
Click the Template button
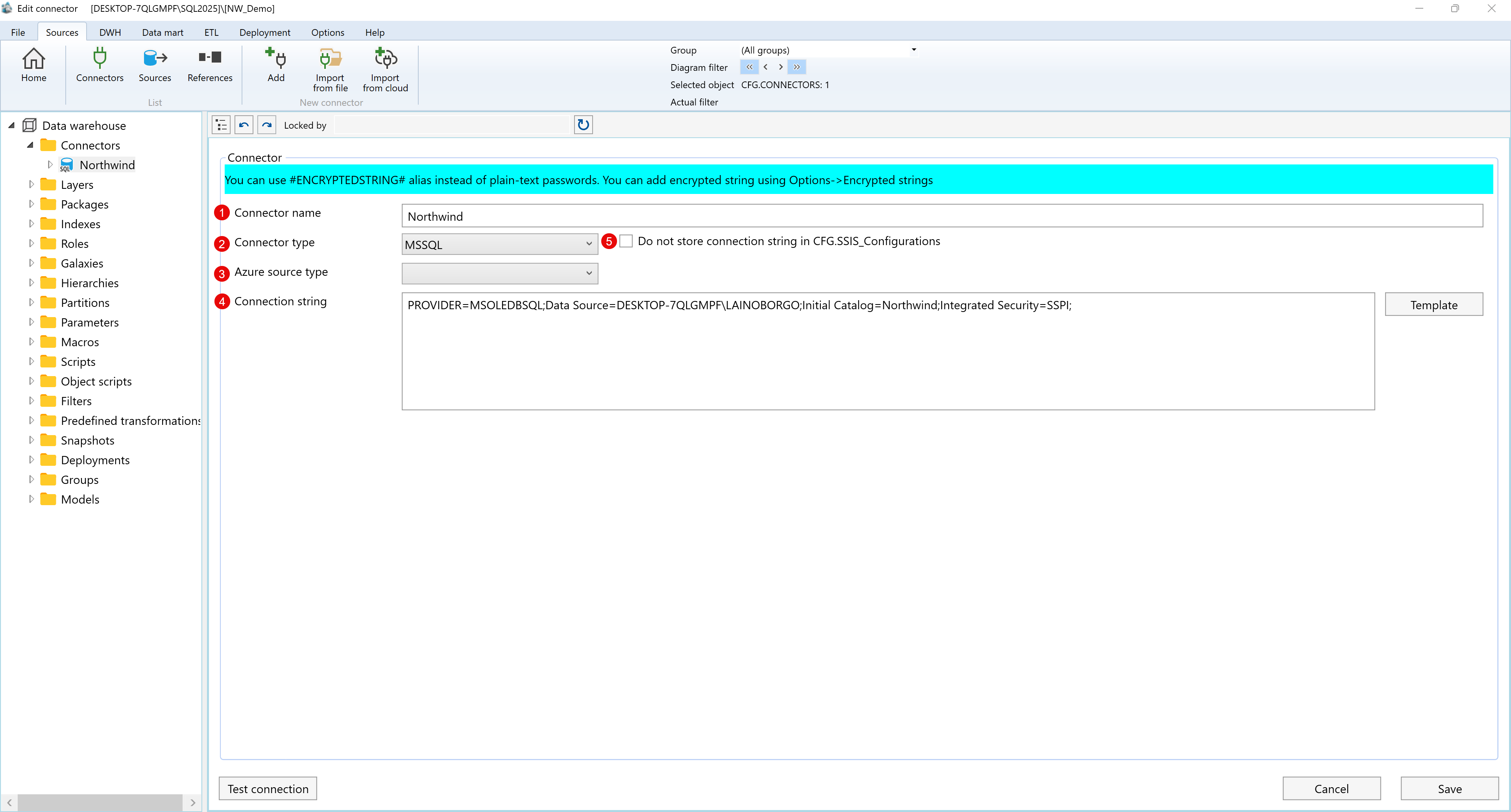pyautogui.click(x=1433, y=305)
